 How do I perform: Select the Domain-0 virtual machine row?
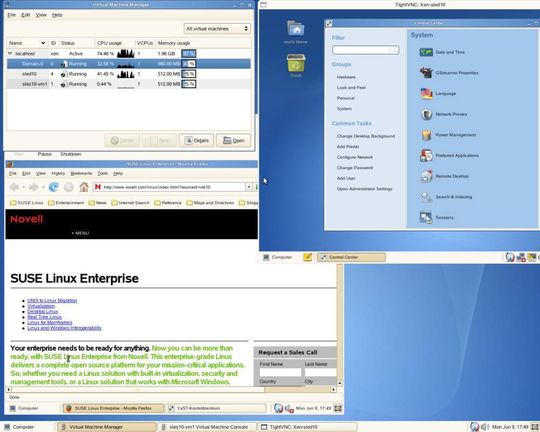click(129, 64)
